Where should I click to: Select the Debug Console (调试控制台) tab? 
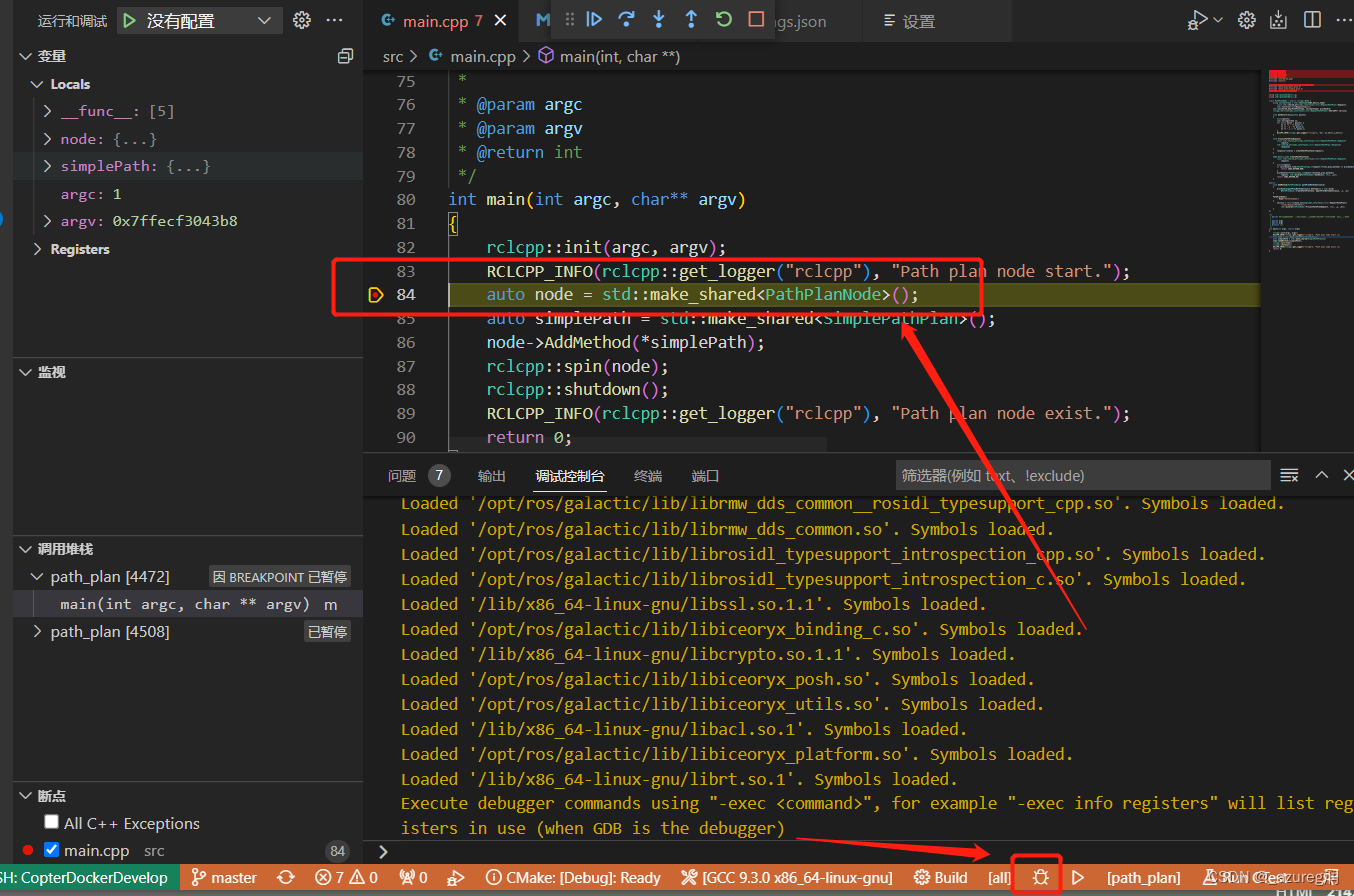click(x=570, y=476)
